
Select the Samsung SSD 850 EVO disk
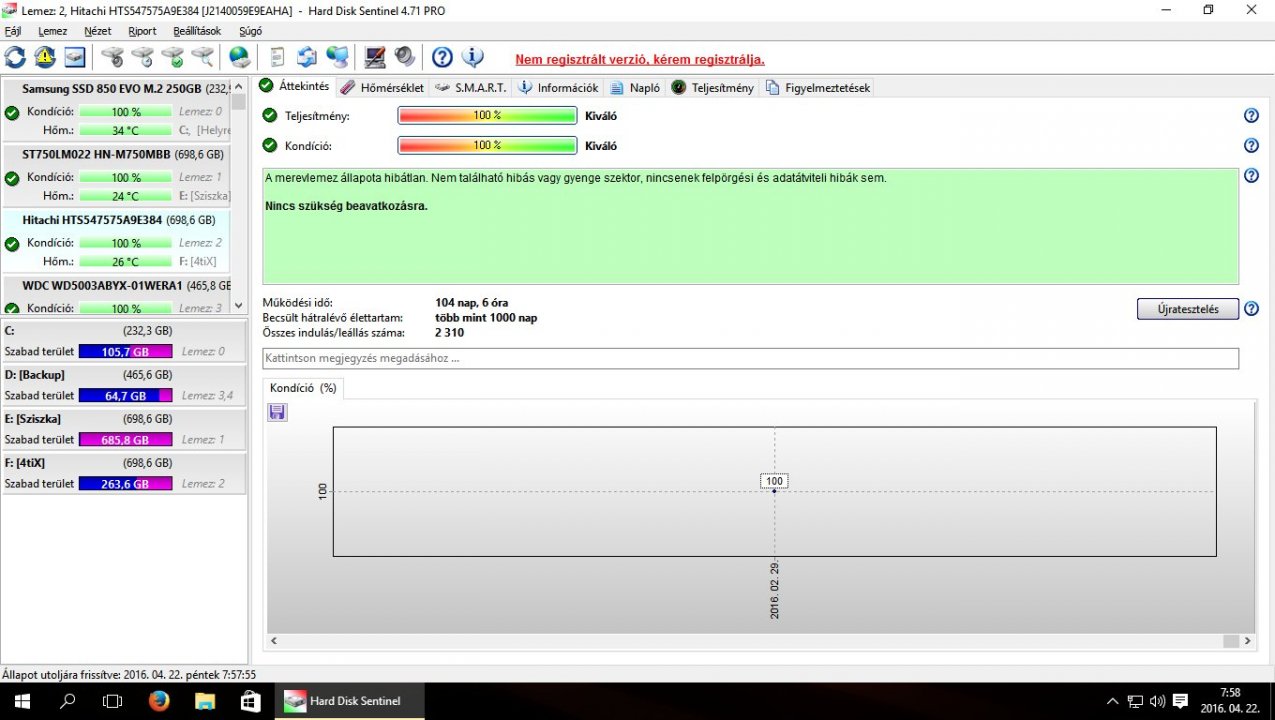(116, 110)
